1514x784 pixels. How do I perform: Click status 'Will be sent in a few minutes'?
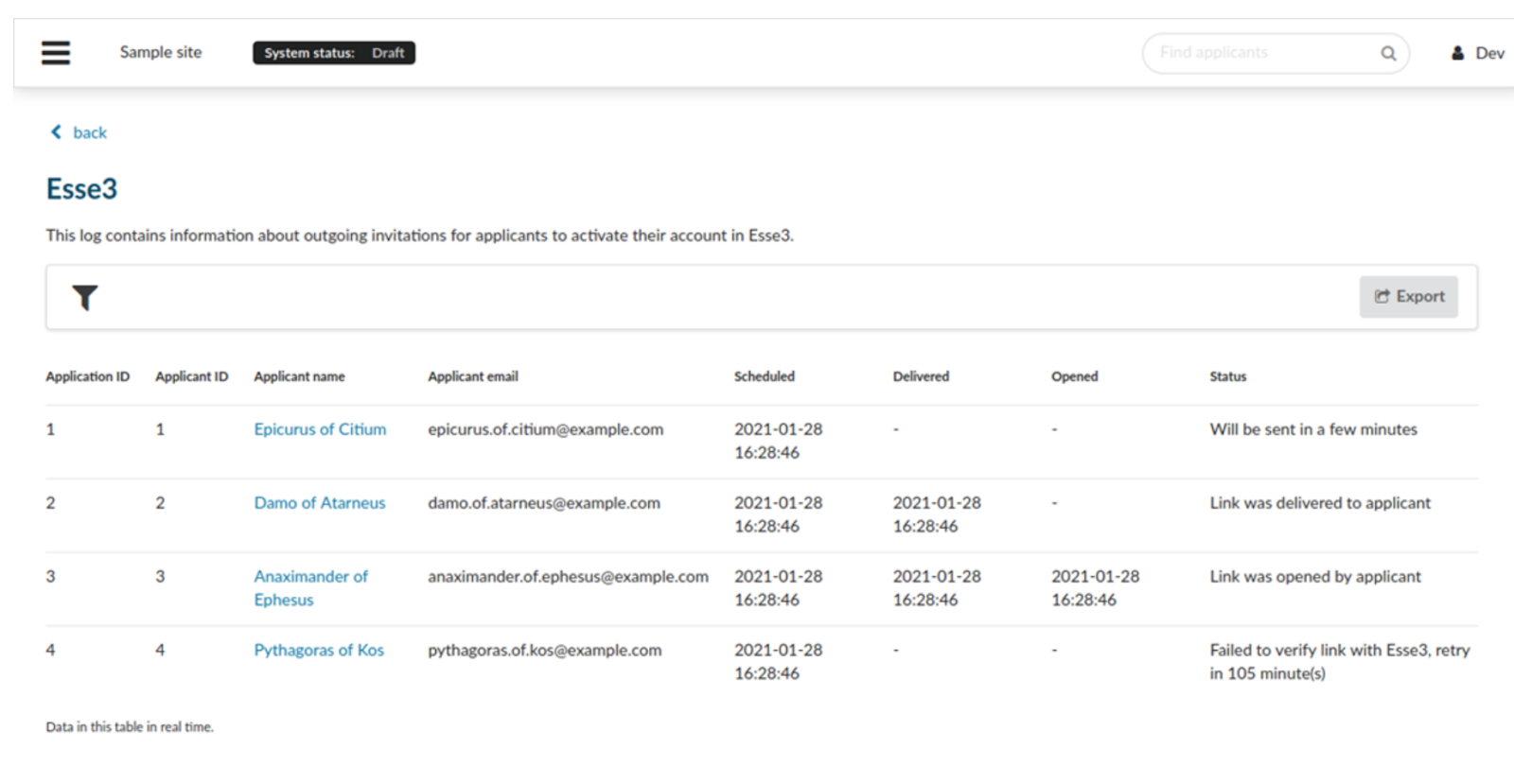(1313, 429)
